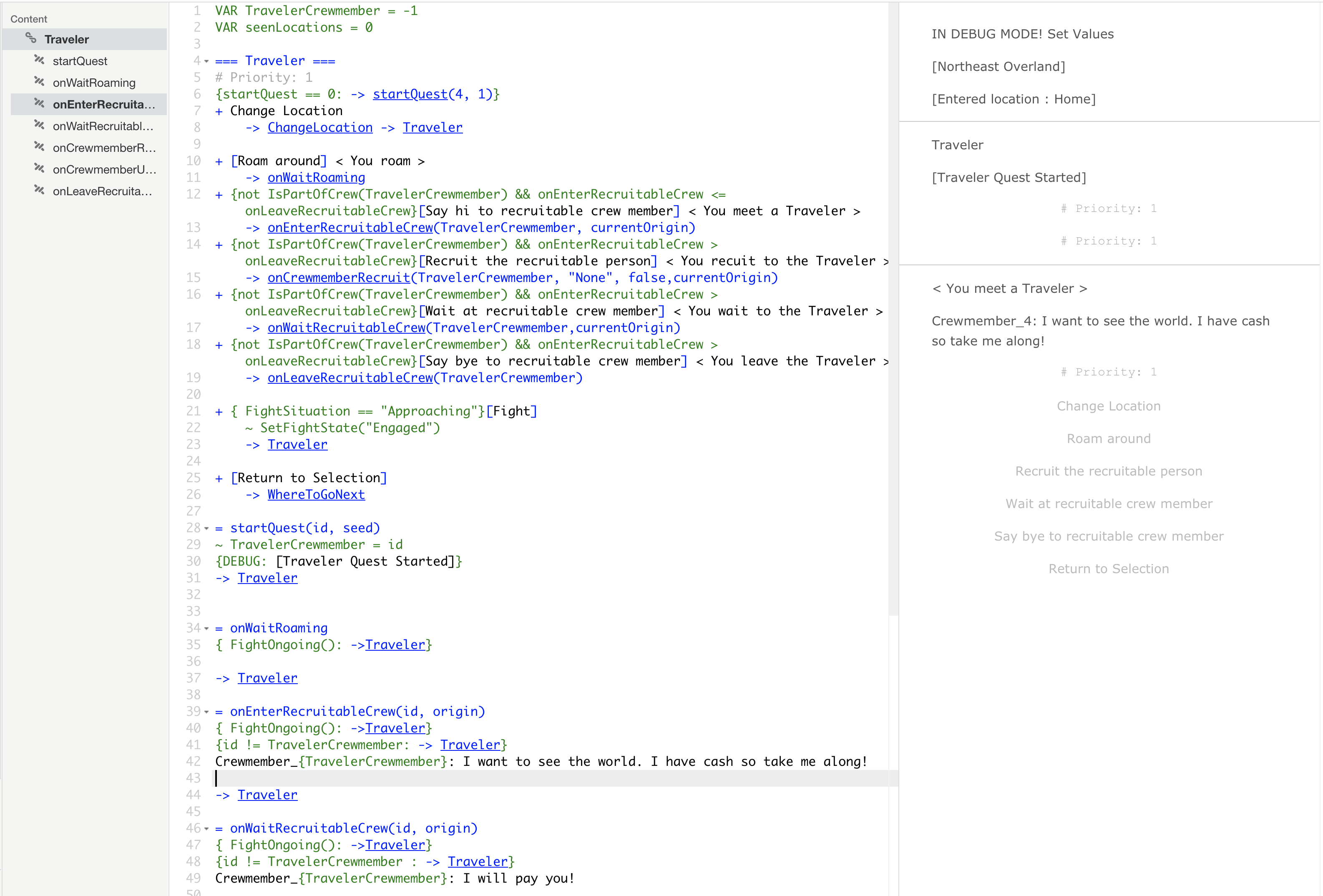The image size is (1323, 896).
Task: Click the stitch icon beside onCrewmemberR…
Action: (x=39, y=146)
